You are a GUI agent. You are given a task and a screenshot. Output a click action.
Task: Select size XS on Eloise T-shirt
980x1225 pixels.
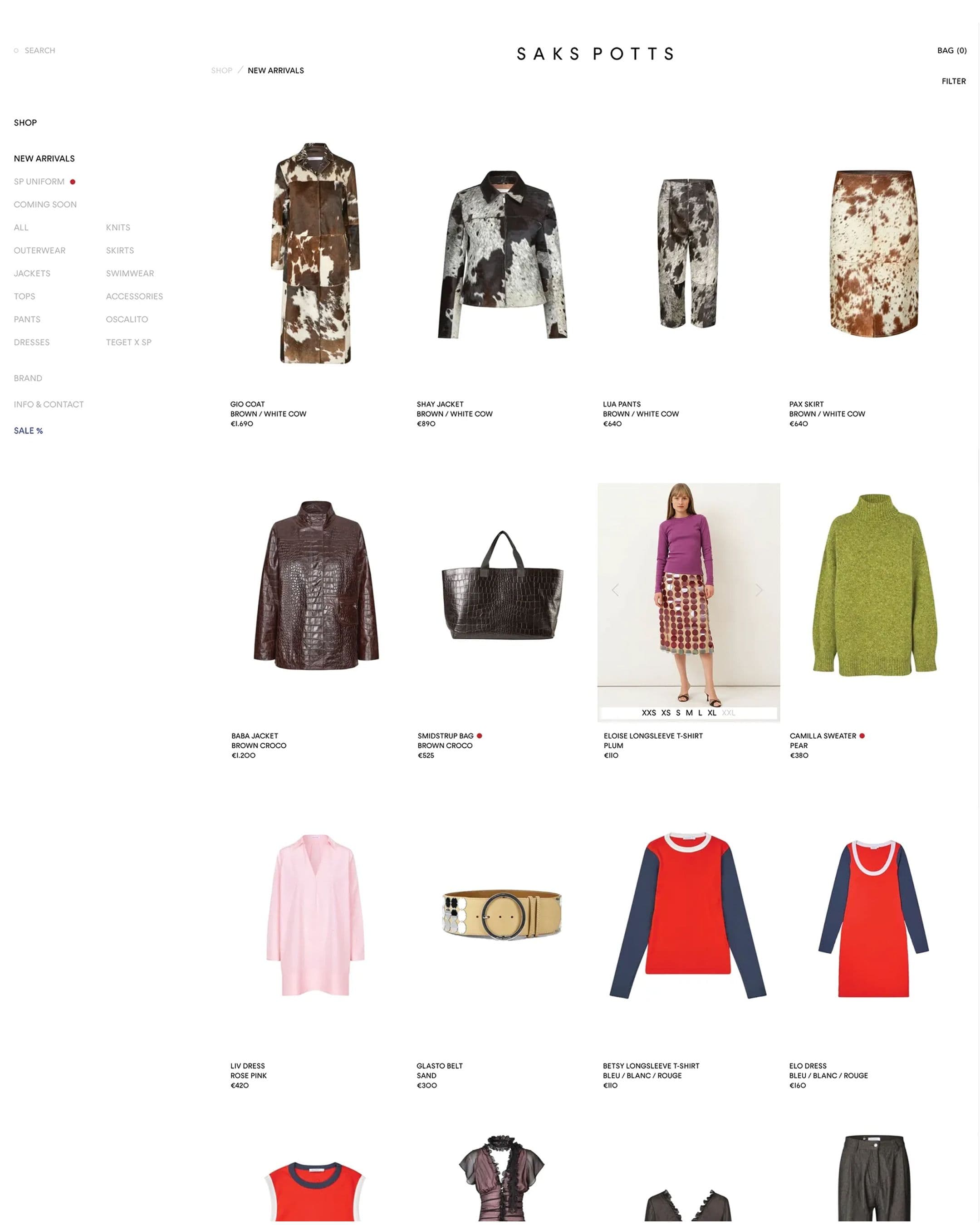(666, 712)
